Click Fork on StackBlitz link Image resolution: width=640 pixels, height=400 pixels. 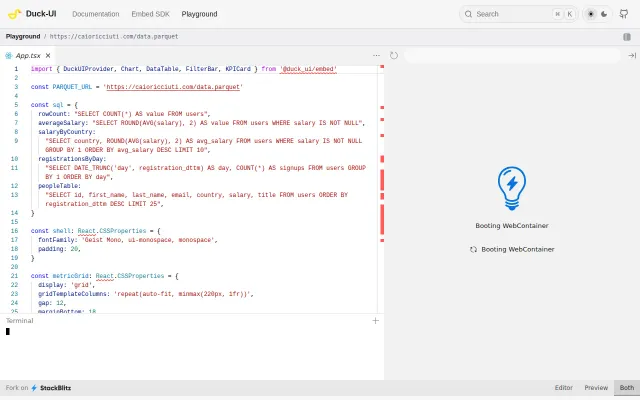pos(38,388)
